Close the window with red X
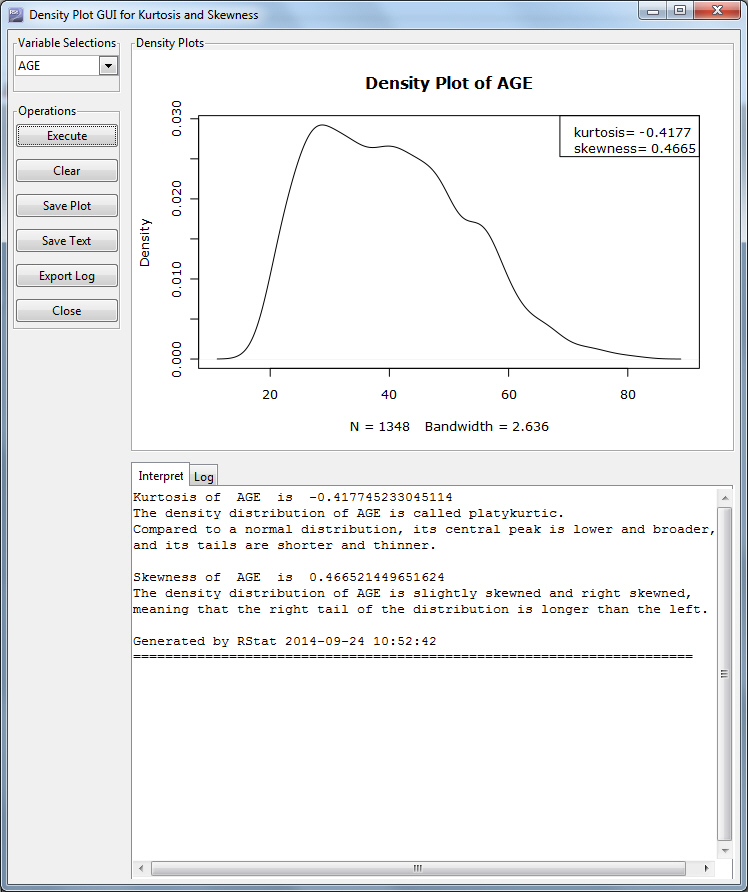Image resolution: width=748 pixels, height=892 pixels. 717,11
